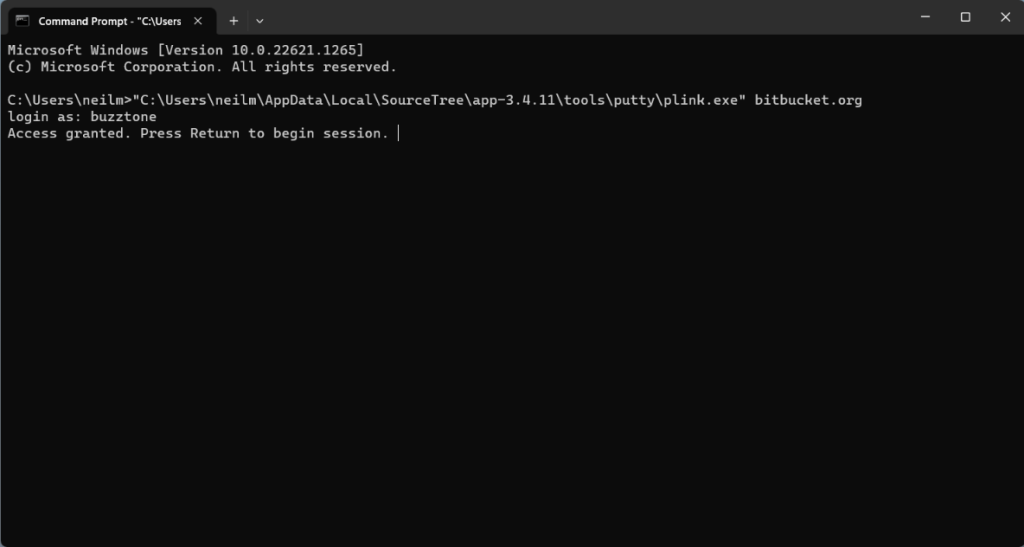Click "Press Return to begin session" text

(x=264, y=133)
